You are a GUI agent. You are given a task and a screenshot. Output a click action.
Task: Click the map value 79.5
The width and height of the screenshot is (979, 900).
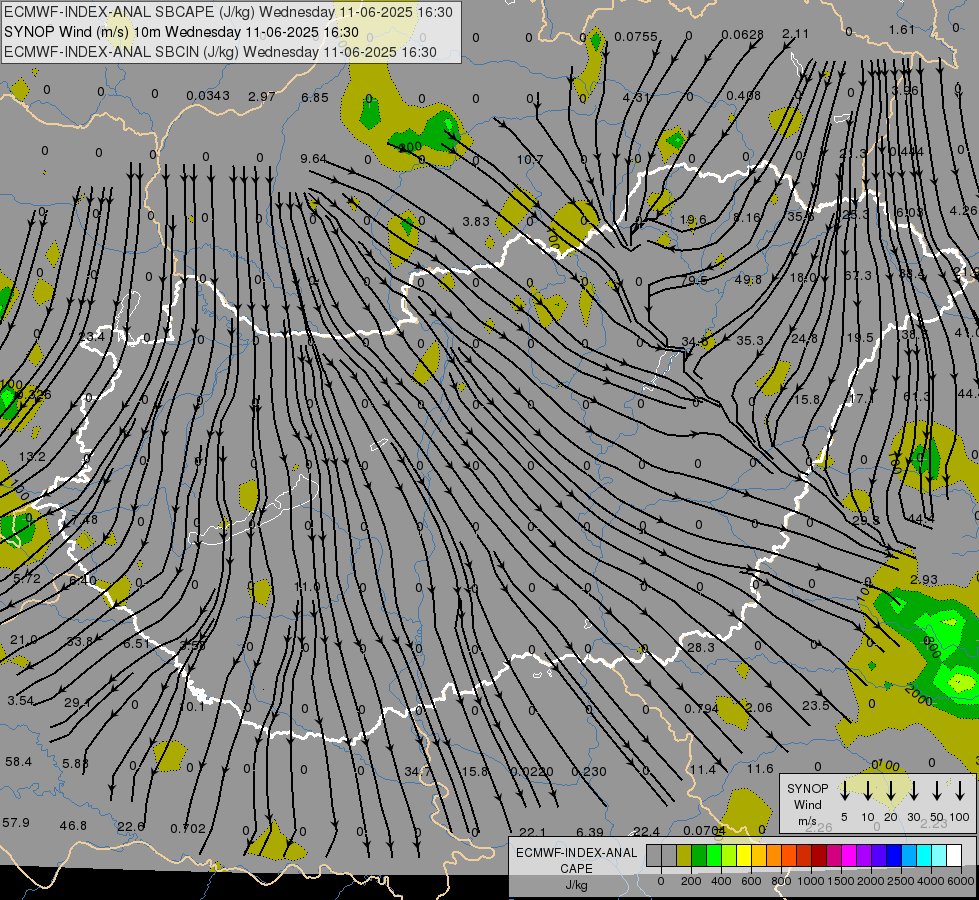tap(694, 281)
